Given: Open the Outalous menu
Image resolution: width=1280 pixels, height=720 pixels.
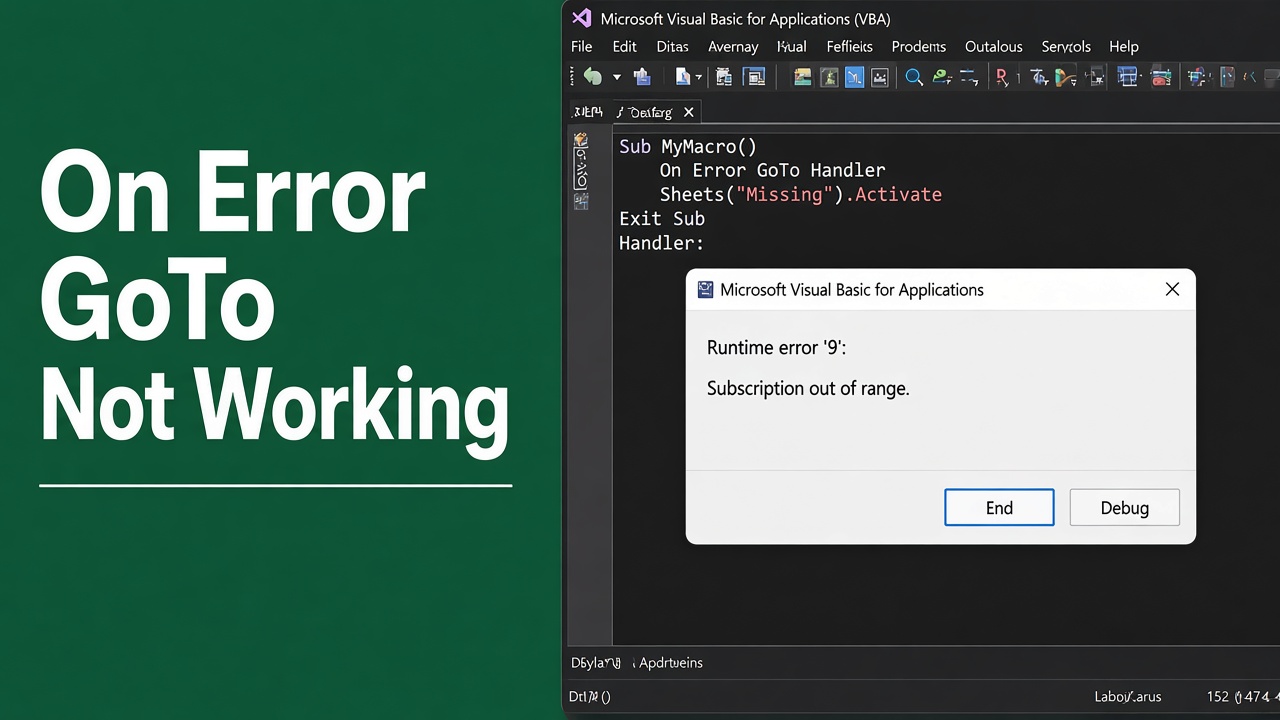Looking at the screenshot, I should [x=994, y=46].
